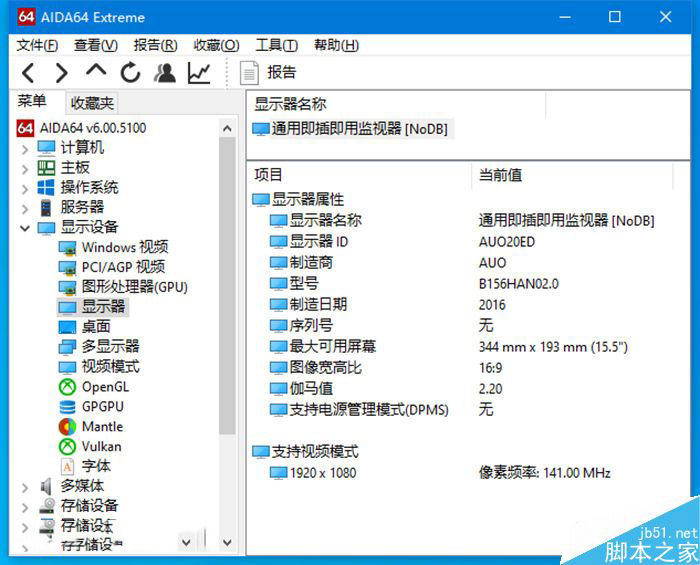Open the 报告(R) menu
This screenshot has width=700, height=565.
tap(155, 45)
